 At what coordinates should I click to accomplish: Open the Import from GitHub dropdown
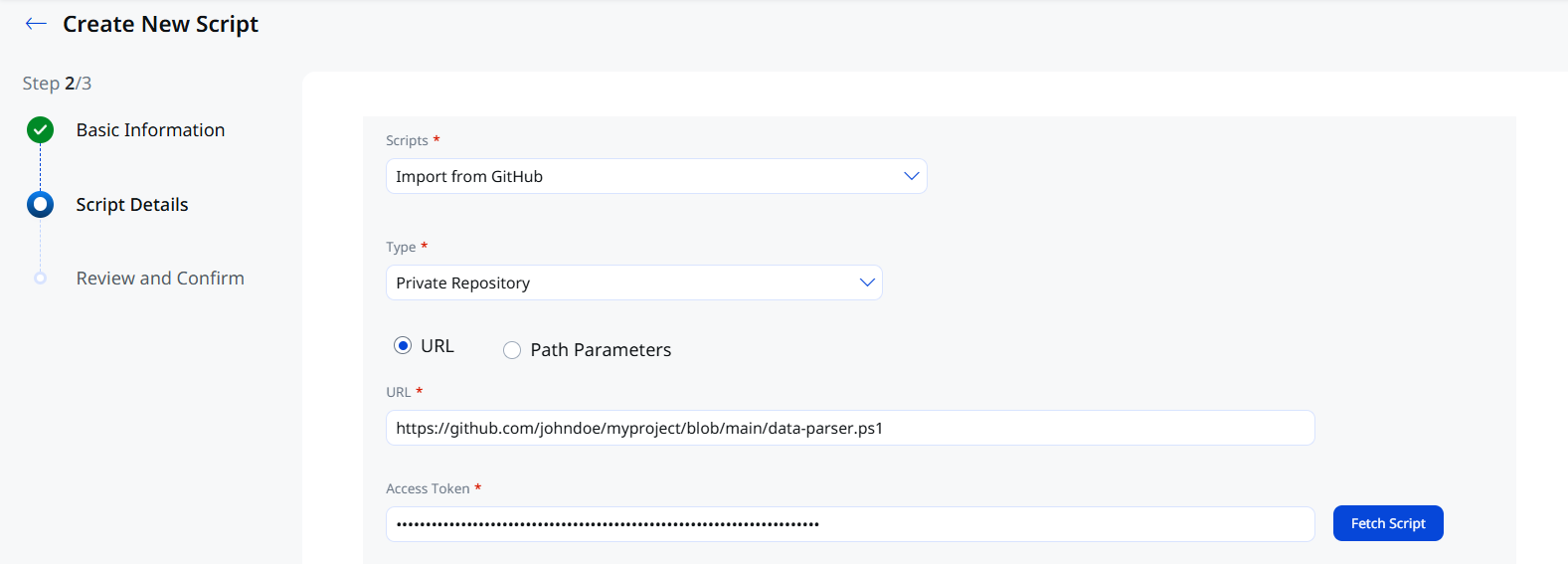point(656,176)
